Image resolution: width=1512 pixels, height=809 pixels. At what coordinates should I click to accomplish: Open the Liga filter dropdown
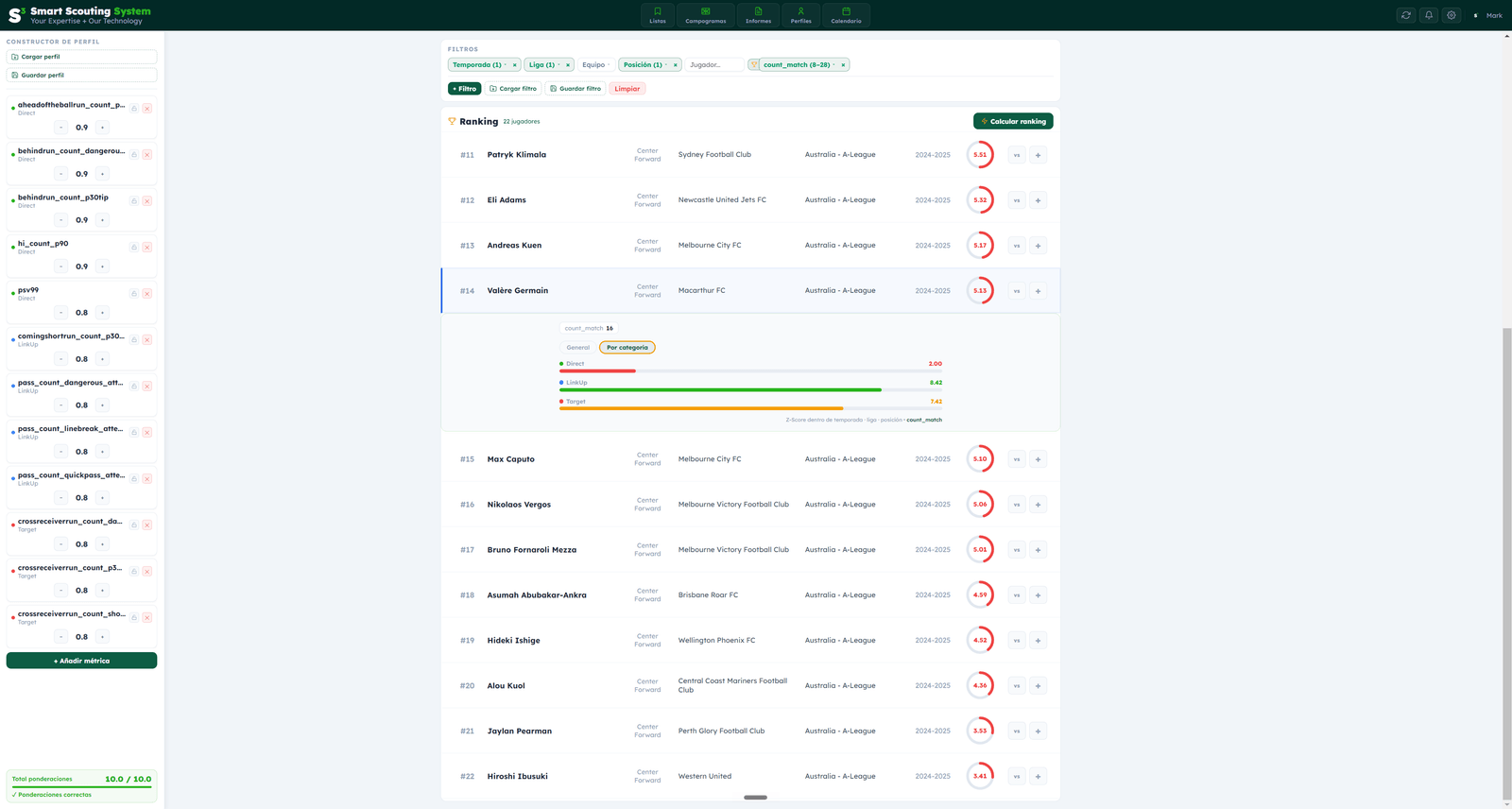(543, 65)
